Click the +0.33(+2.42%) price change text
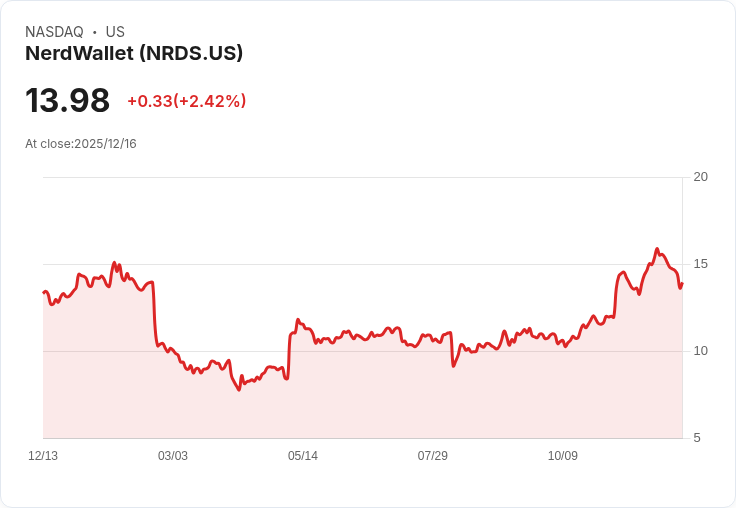 point(187,101)
